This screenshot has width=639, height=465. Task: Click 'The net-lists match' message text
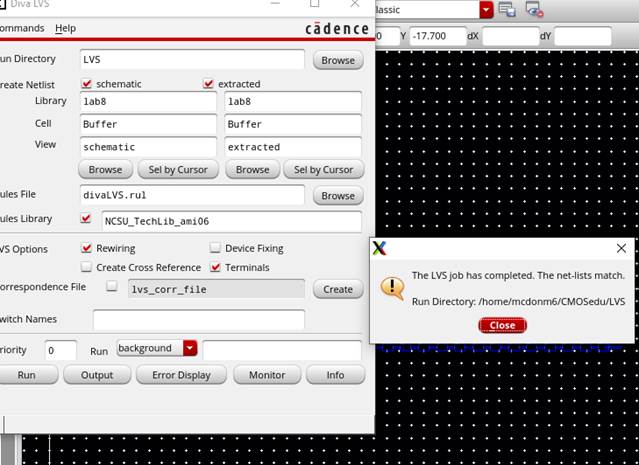pyautogui.click(x=581, y=275)
